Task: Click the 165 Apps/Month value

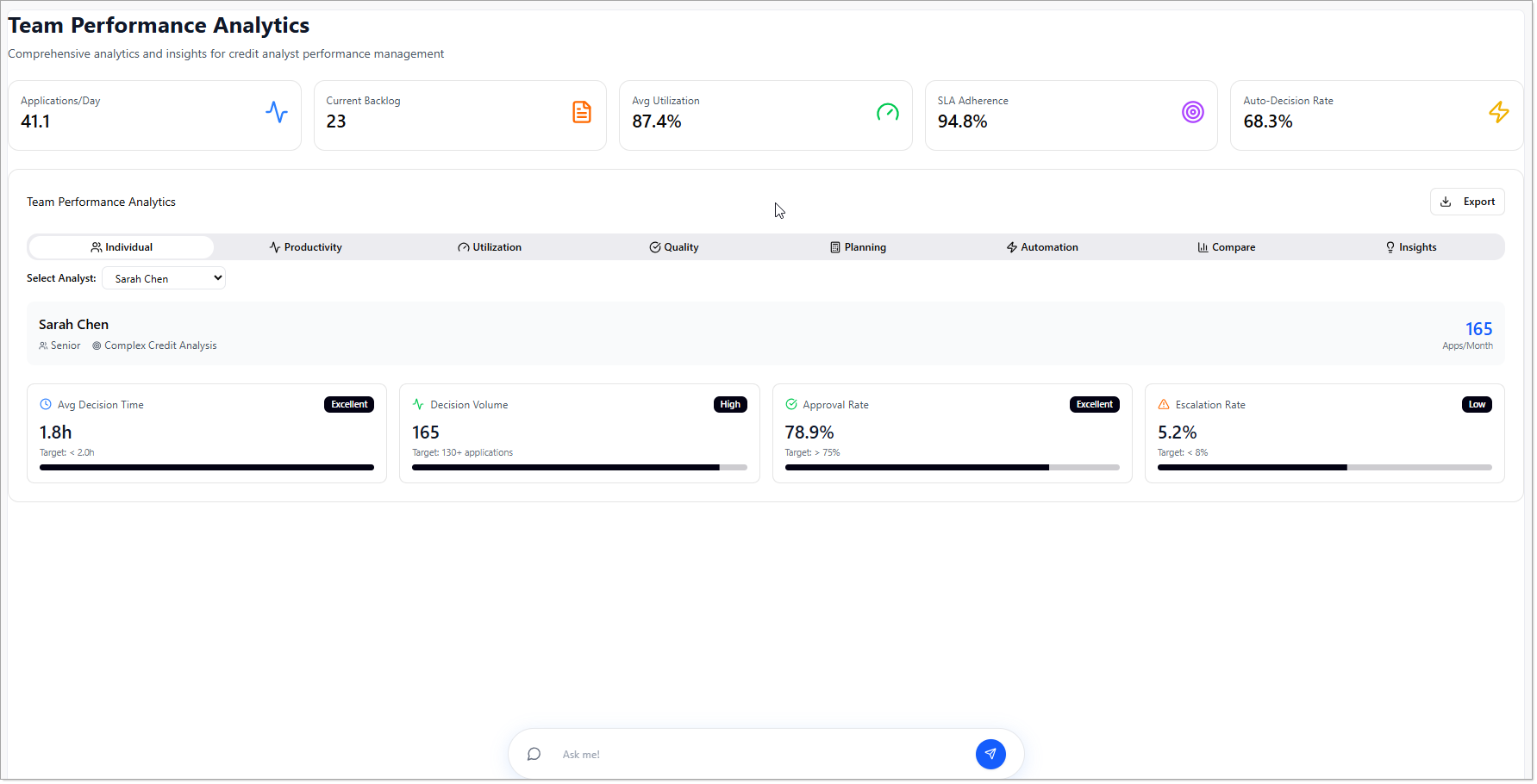Action: pyautogui.click(x=1478, y=329)
